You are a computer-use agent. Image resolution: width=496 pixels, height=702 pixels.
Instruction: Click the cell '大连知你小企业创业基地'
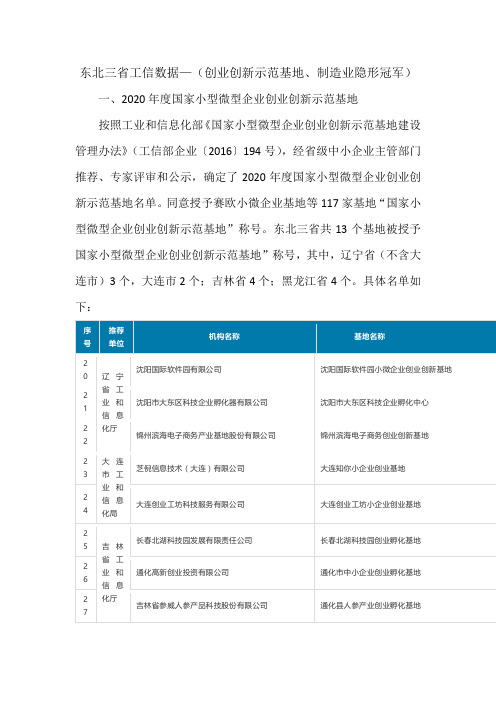(x=363, y=468)
